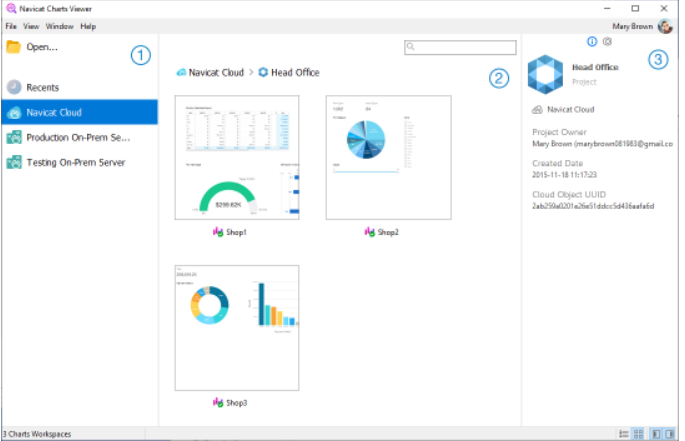
Task: Click Mary Brown user name
Action: point(632,26)
